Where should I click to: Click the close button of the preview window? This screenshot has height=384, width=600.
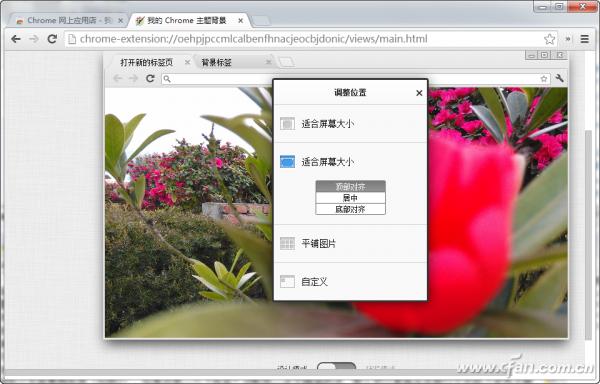pos(559,55)
